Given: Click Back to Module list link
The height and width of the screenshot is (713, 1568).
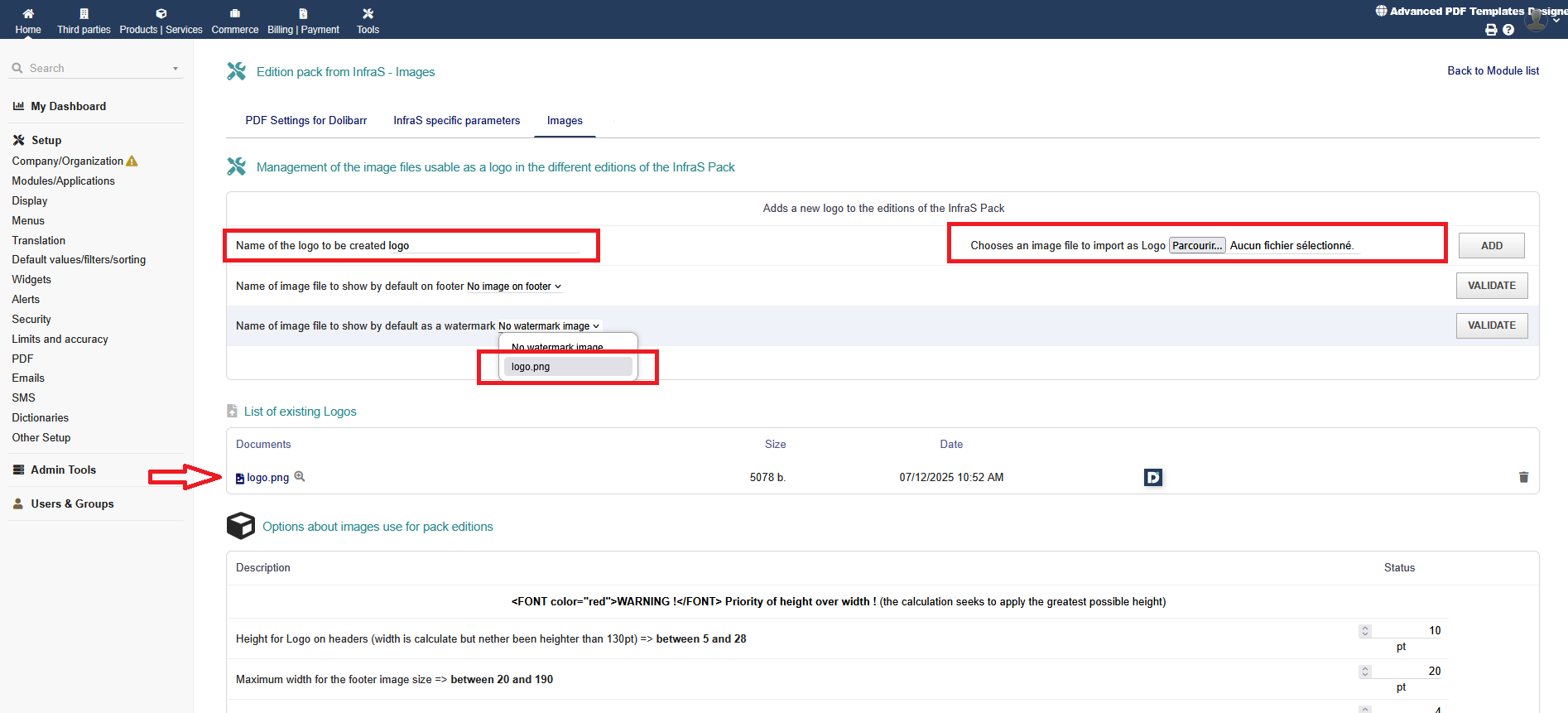Looking at the screenshot, I should coord(1493,71).
